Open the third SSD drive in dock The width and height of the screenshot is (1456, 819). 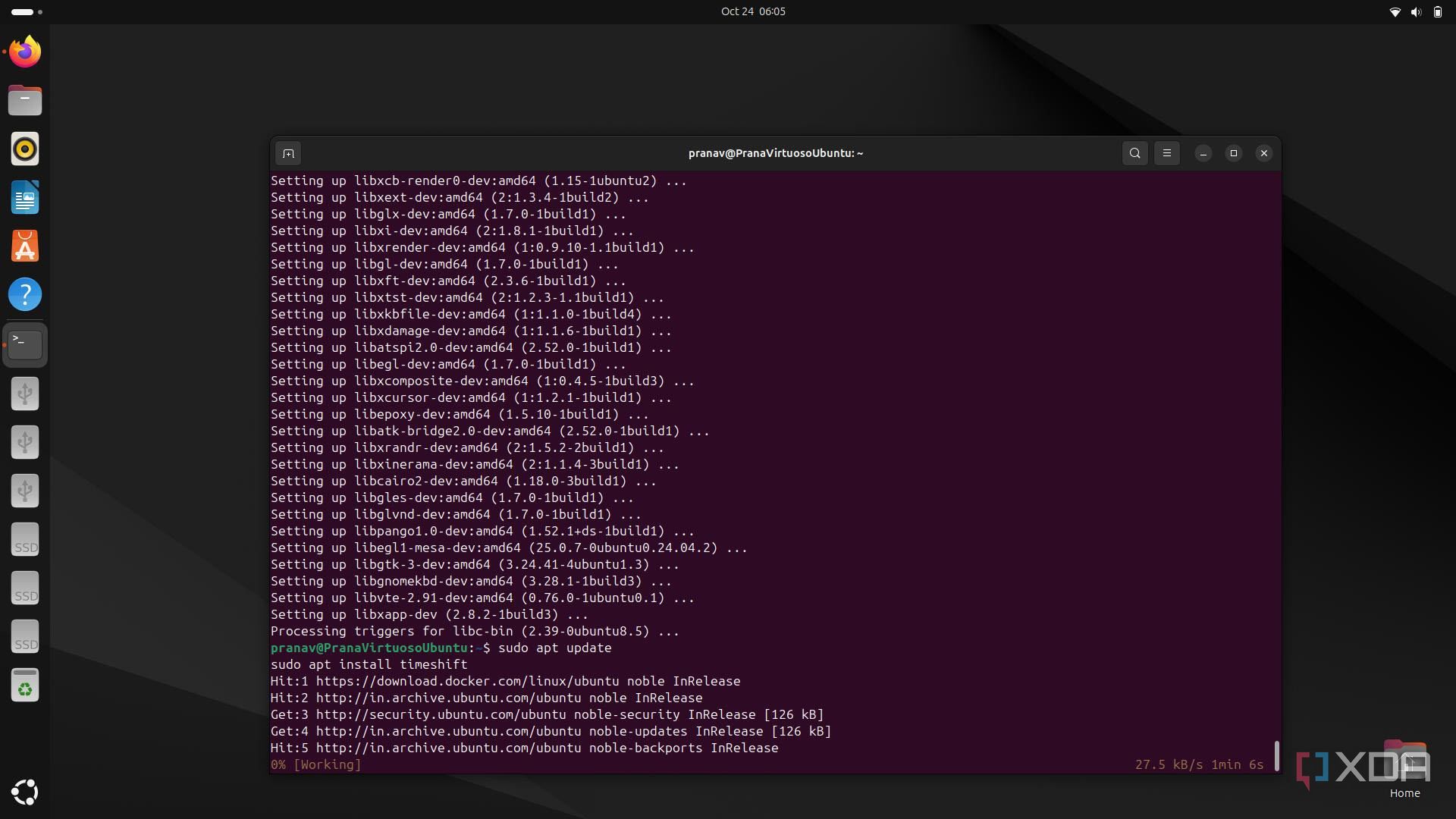point(25,636)
